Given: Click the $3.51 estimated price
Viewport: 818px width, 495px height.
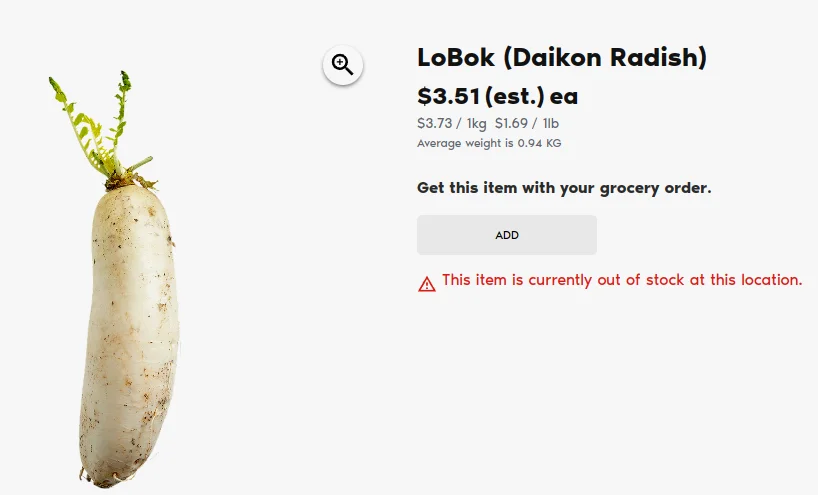Looking at the screenshot, I should coord(449,97).
